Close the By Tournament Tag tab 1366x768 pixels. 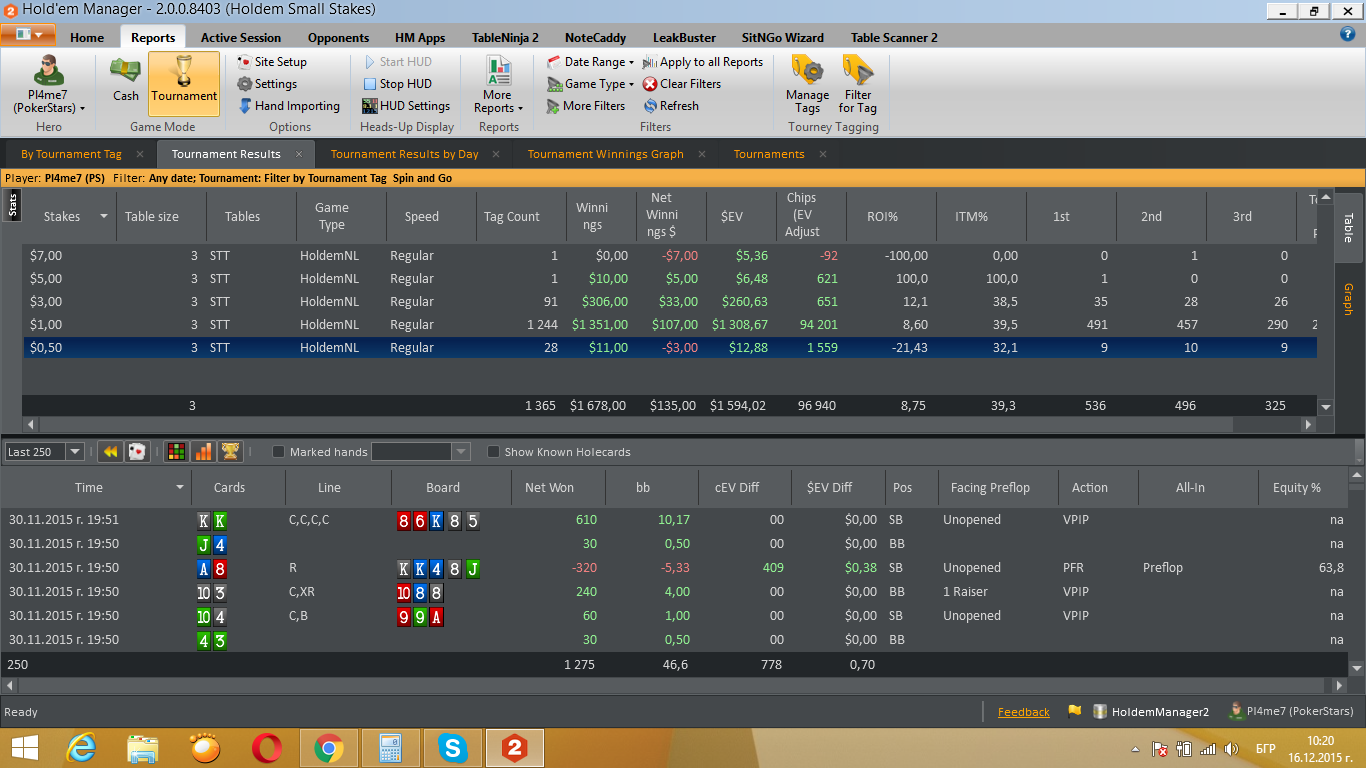[140, 154]
